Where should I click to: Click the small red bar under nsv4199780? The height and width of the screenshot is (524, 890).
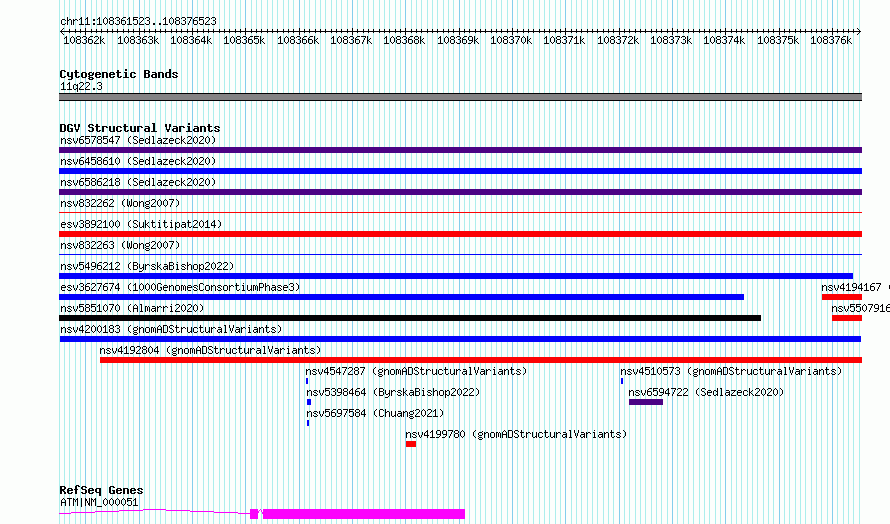pyautogui.click(x=411, y=444)
